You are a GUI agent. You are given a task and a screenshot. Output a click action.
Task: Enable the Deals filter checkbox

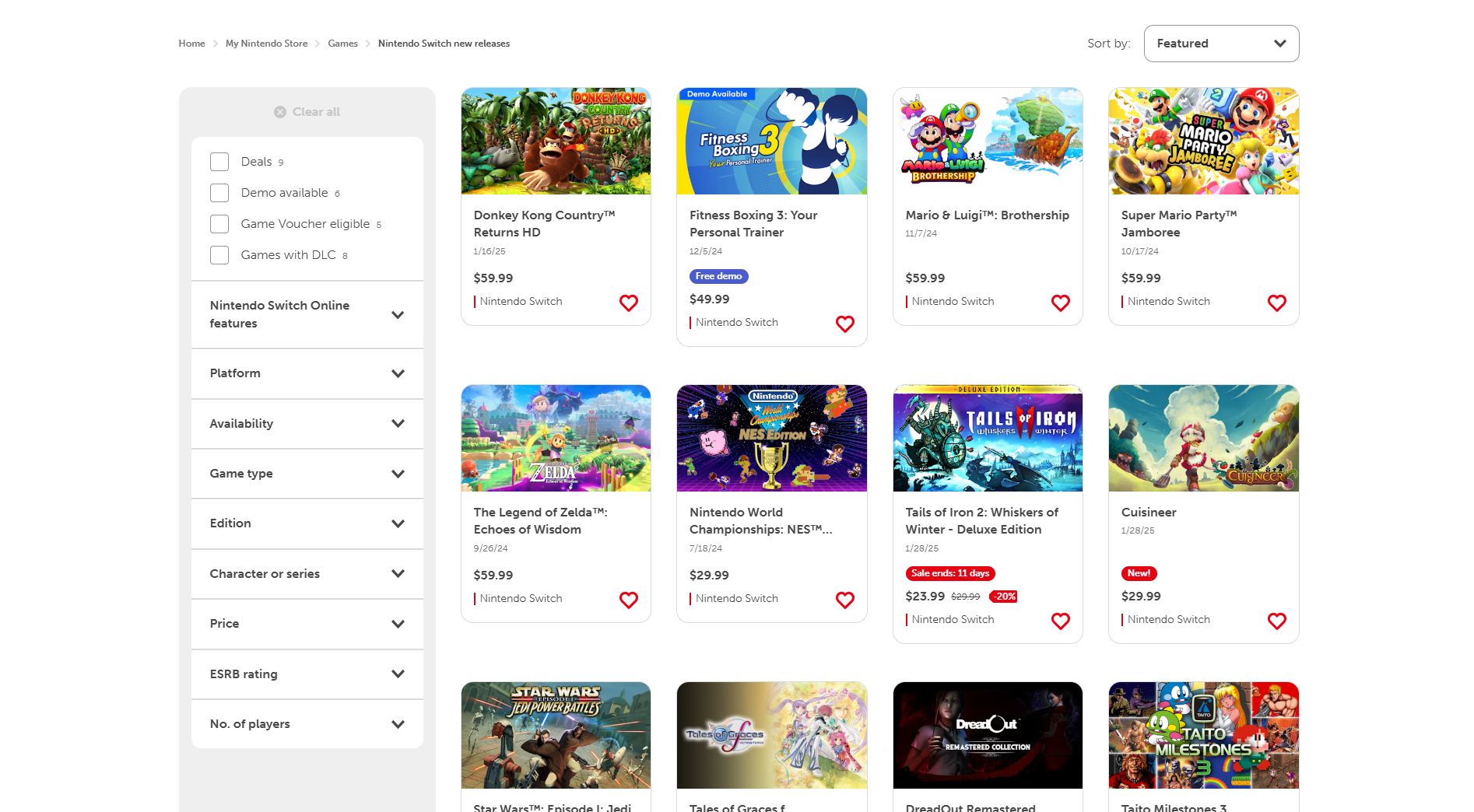219,161
